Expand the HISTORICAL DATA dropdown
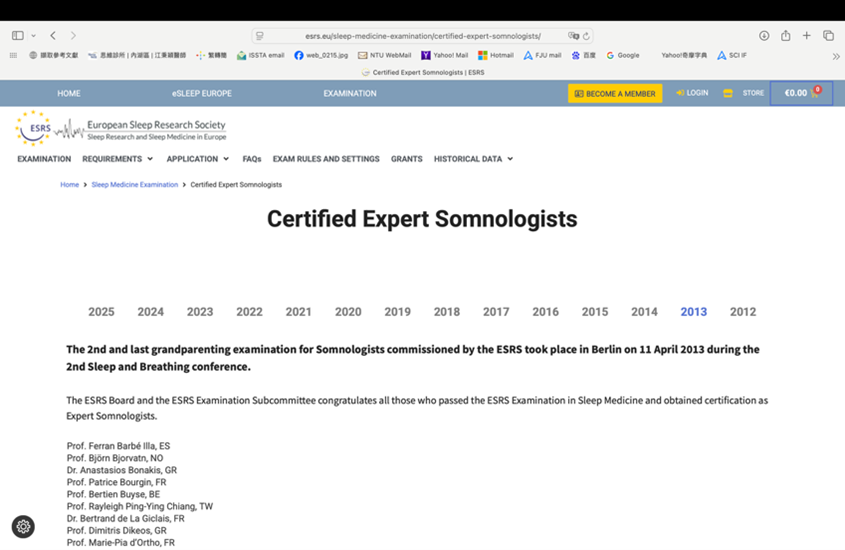 coord(473,159)
